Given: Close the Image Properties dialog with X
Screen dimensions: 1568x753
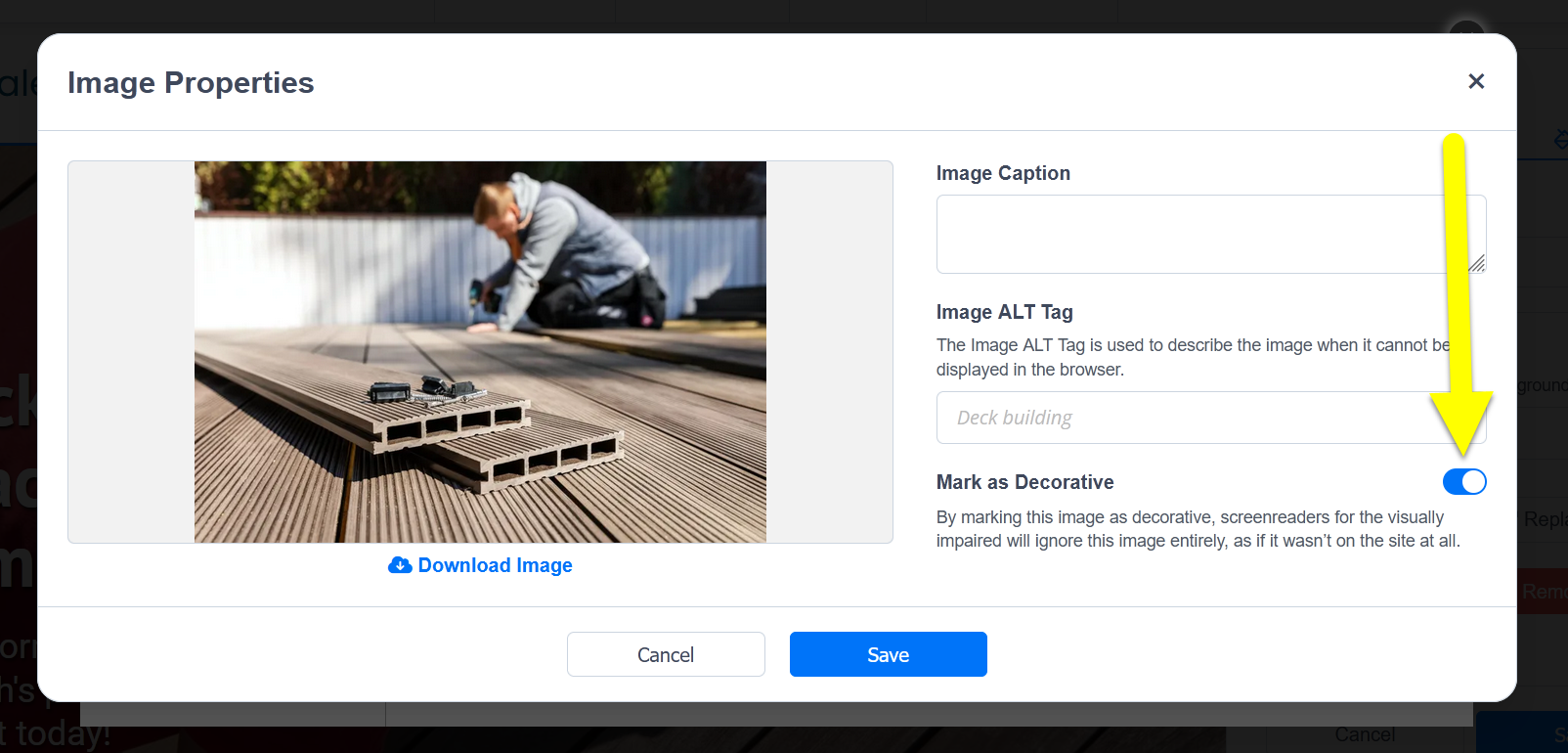Looking at the screenshot, I should (1476, 81).
